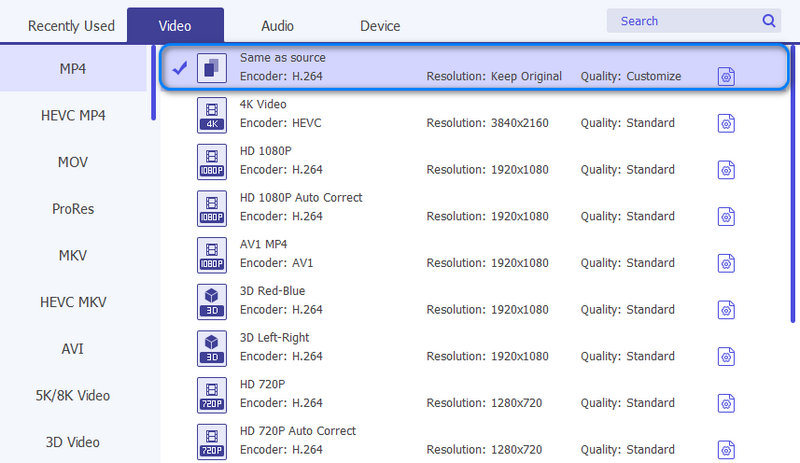Click the 4K Video format icon
Viewport: 800px width, 463px height.
click(x=212, y=115)
